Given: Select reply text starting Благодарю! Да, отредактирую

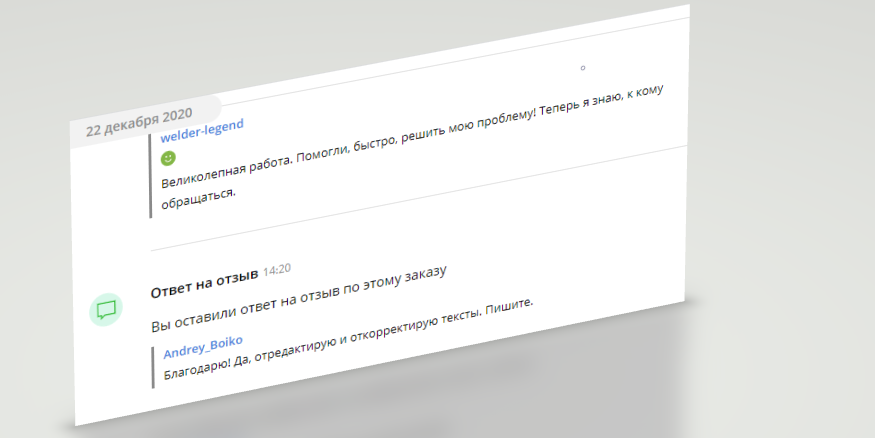Looking at the screenshot, I should pos(349,339).
